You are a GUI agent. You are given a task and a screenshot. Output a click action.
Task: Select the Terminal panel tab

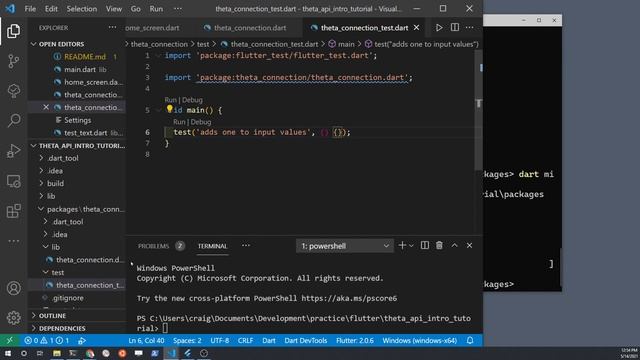tap(212, 246)
